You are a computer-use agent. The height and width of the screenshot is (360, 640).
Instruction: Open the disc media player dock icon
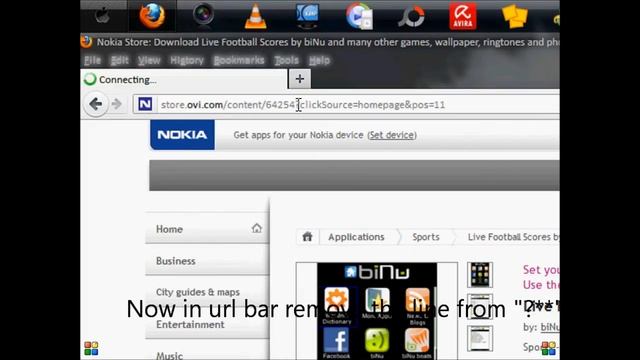360,16
